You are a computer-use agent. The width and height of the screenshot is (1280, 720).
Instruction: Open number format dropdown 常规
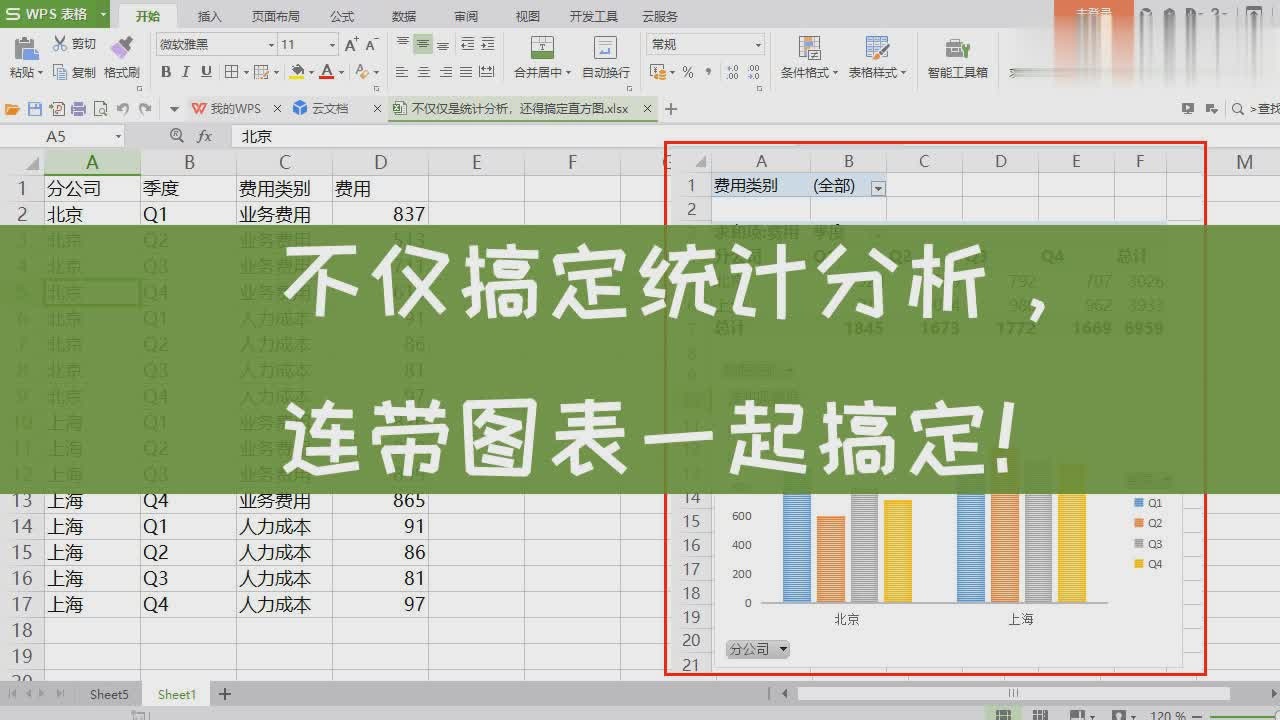point(707,44)
